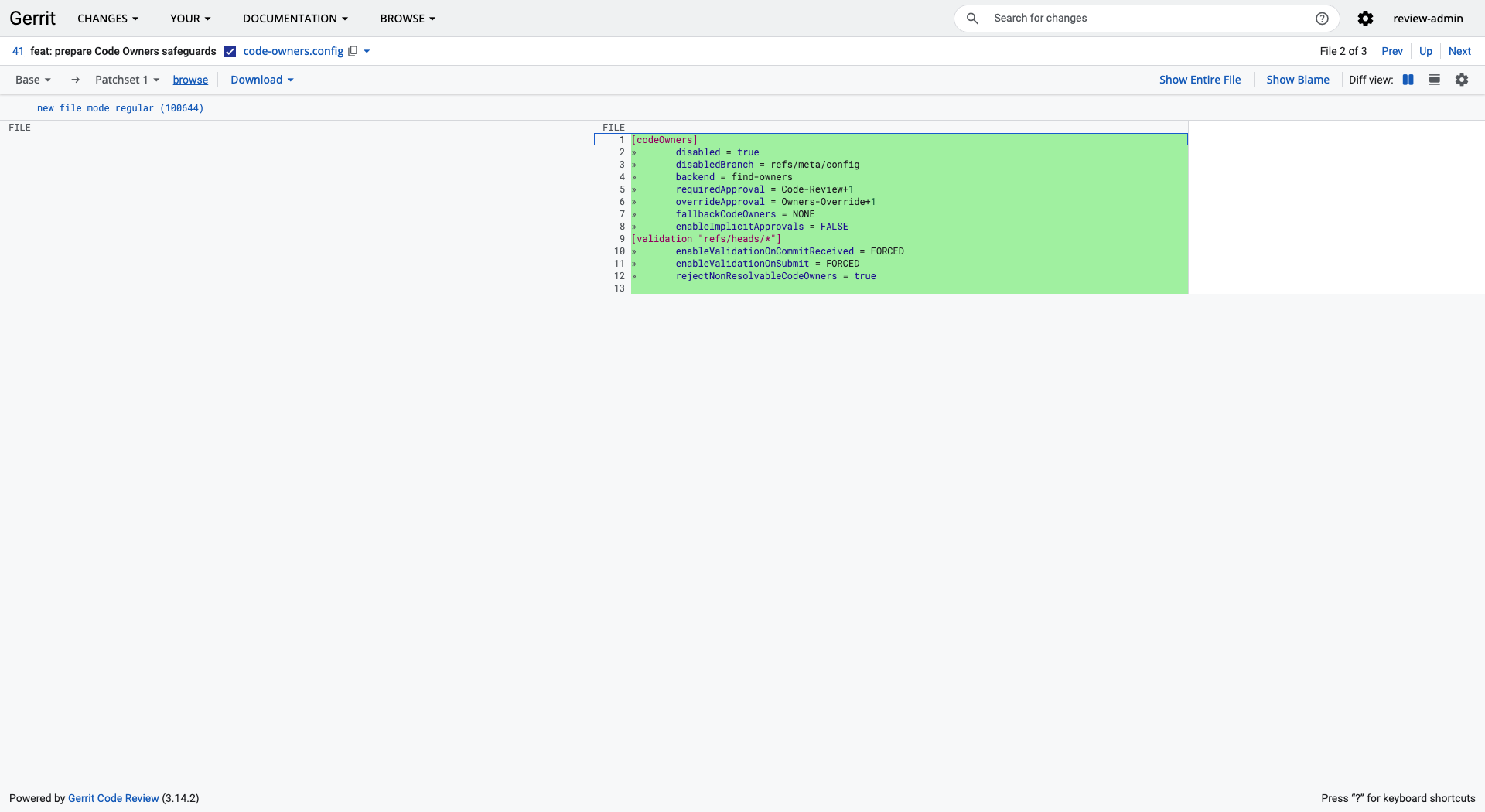Open the YOUR menu
Image resolution: width=1485 pixels, height=812 pixels.
190,19
